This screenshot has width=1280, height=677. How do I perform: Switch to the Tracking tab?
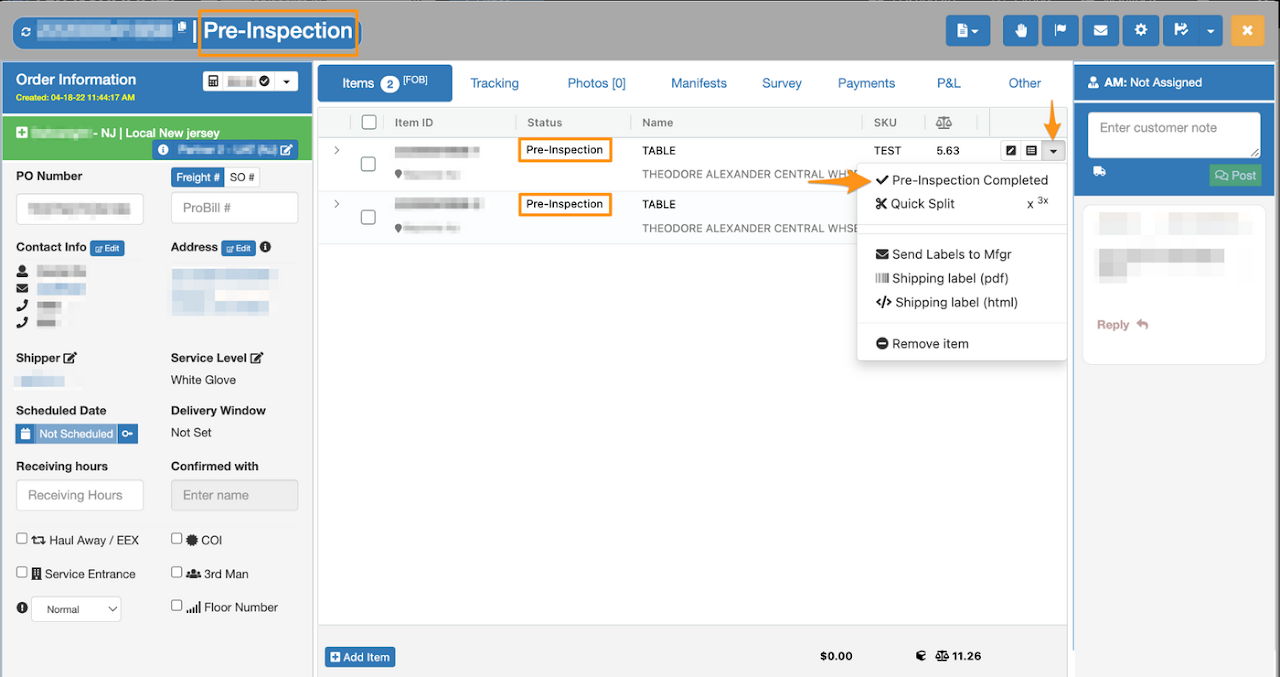pos(494,83)
